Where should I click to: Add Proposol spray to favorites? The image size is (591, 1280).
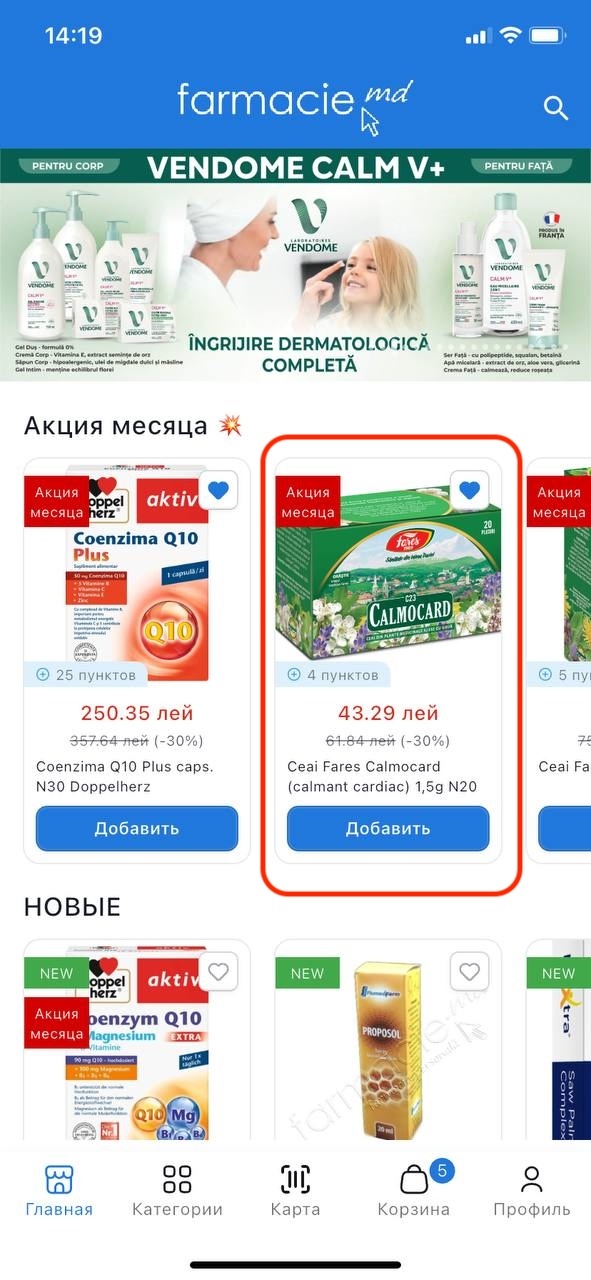(x=470, y=970)
